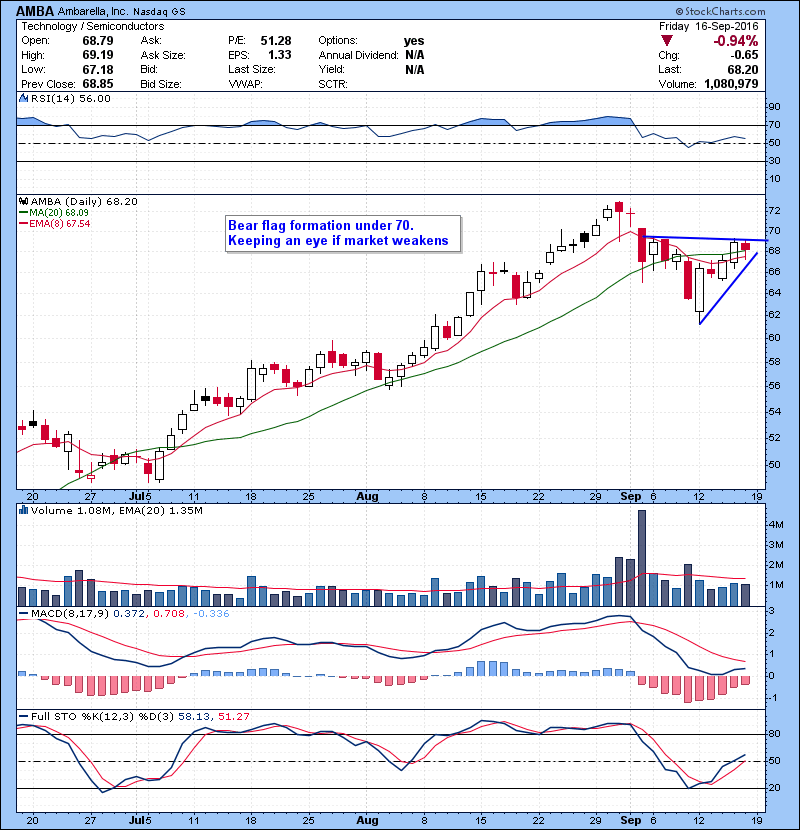Click the High value 69.19

(x=98, y=55)
